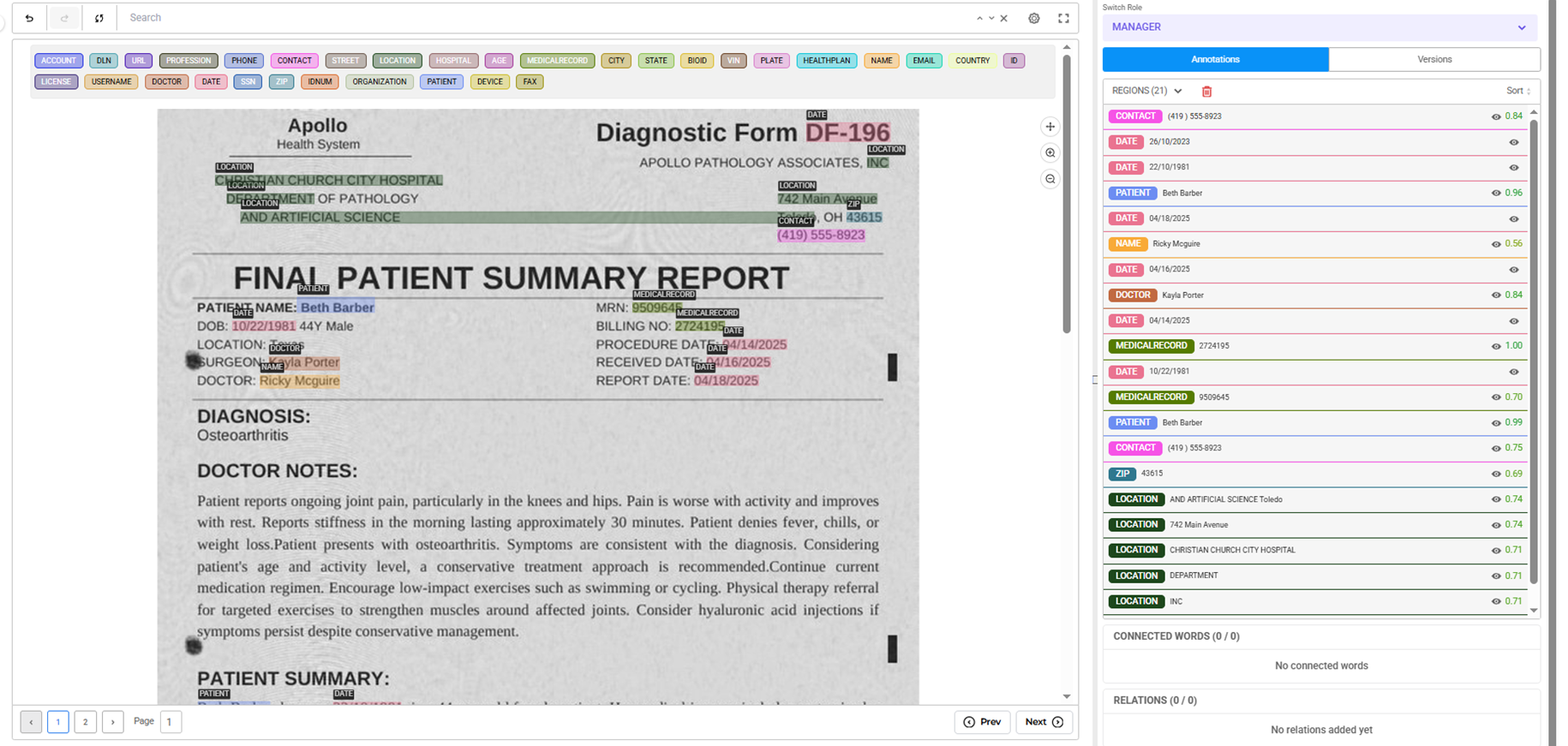Switch to the Versions tab

point(1433,59)
